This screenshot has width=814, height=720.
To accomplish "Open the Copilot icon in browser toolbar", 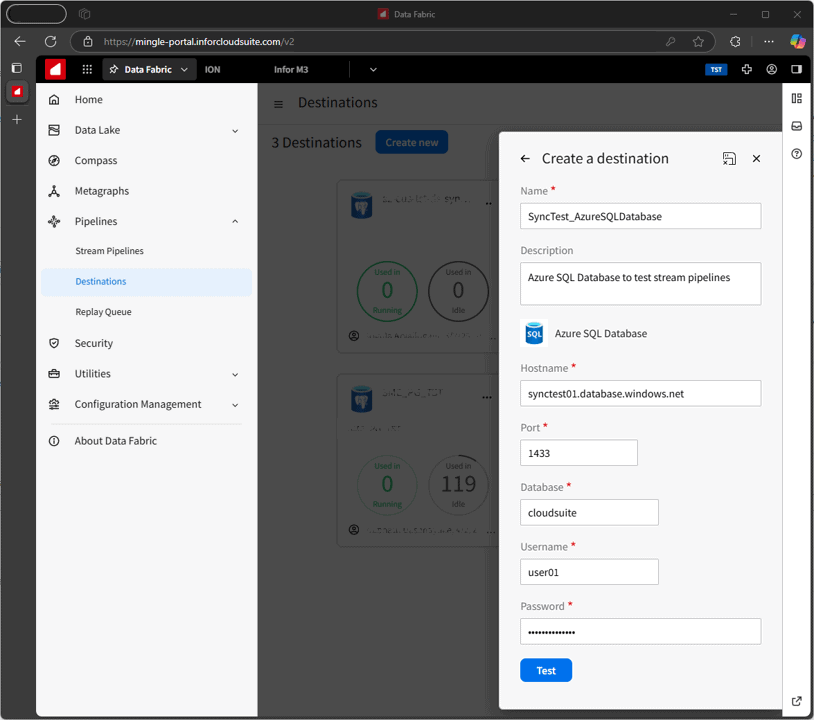I will (x=797, y=42).
